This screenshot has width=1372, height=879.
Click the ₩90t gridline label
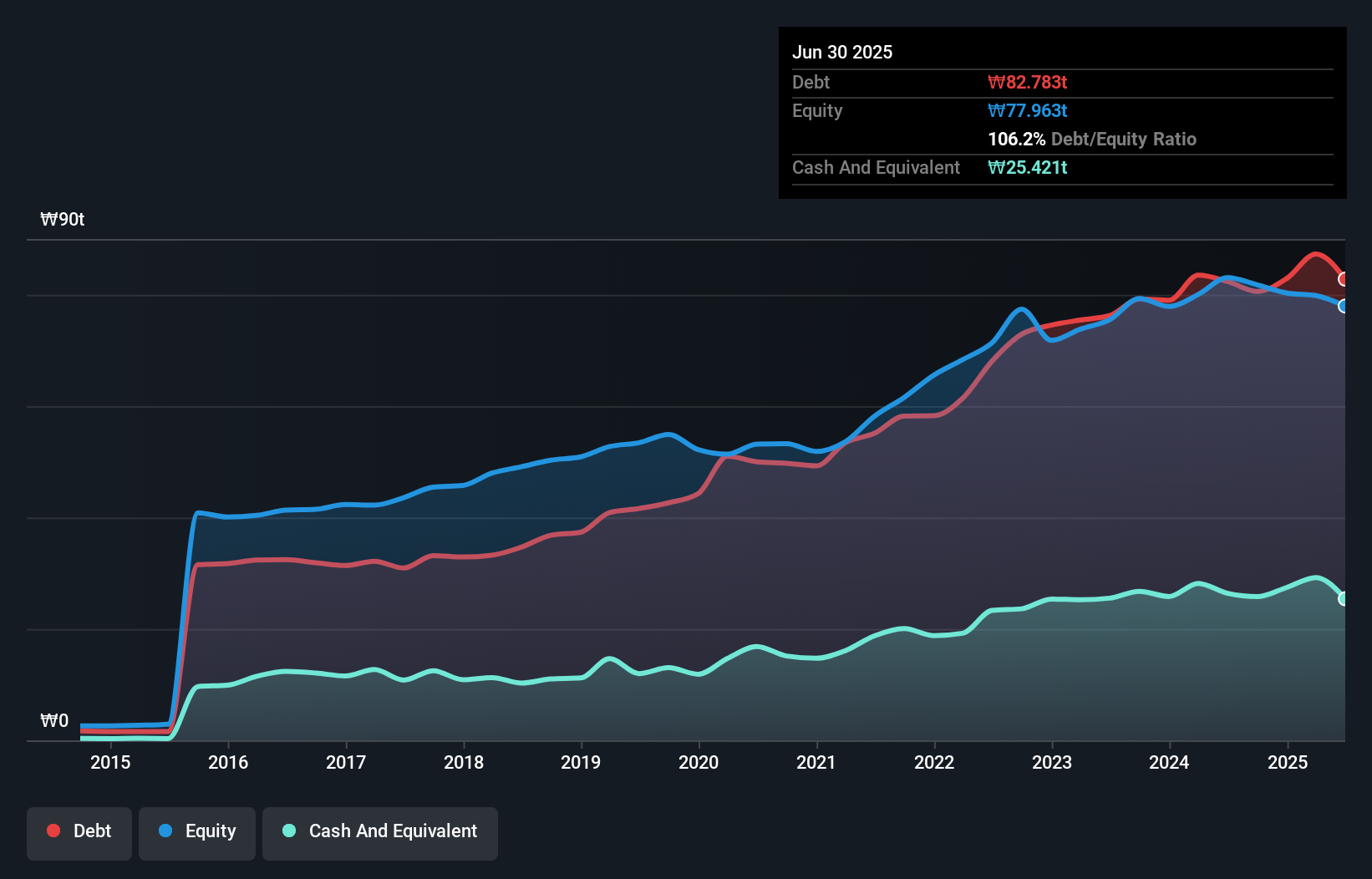point(63,219)
